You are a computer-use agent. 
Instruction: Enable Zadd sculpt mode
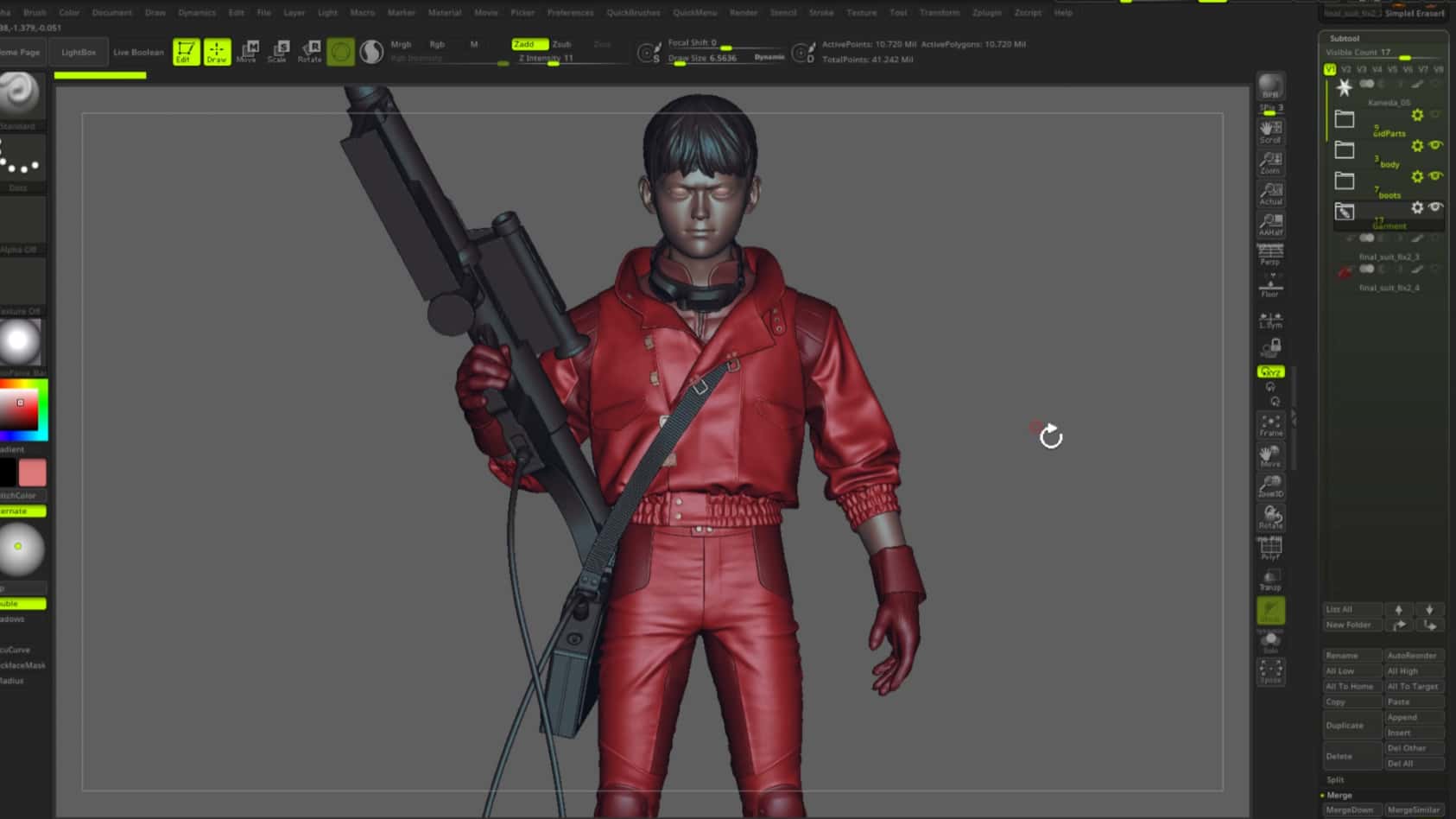[529, 44]
